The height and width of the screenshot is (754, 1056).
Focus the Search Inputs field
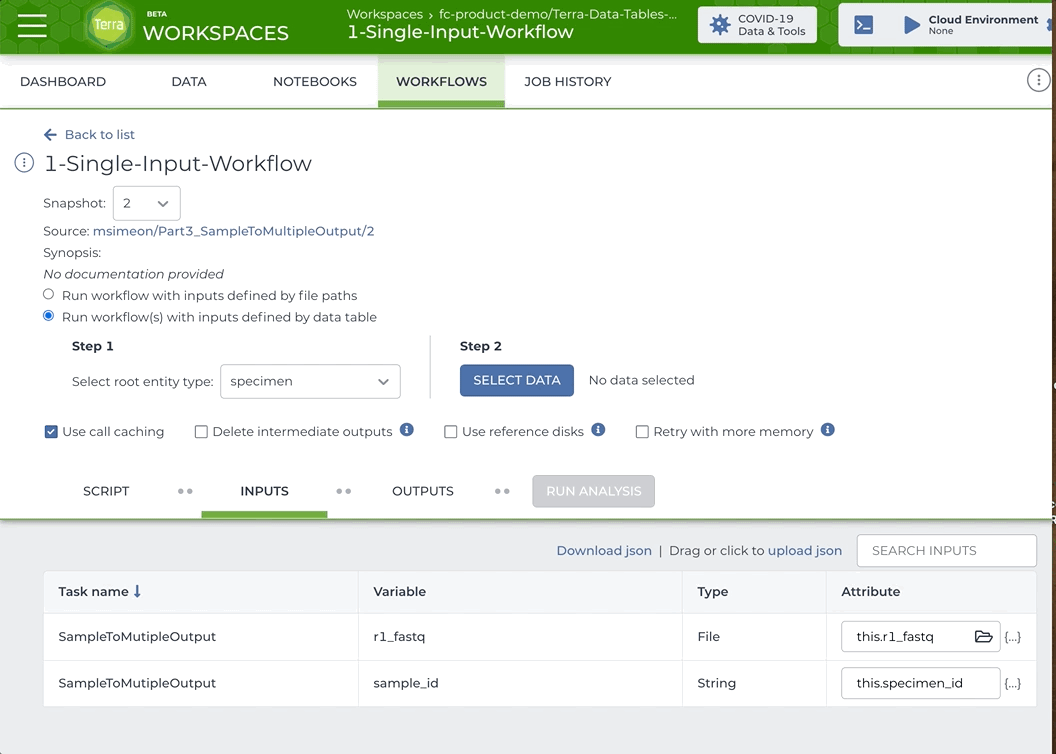pyautogui.click(x=946, y=551)
